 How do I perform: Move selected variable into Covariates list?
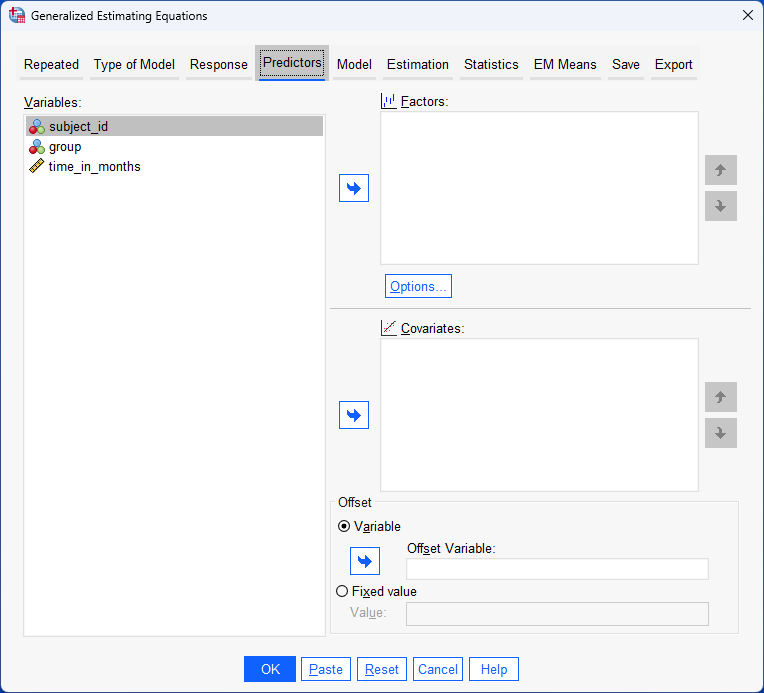click(354, 415)
